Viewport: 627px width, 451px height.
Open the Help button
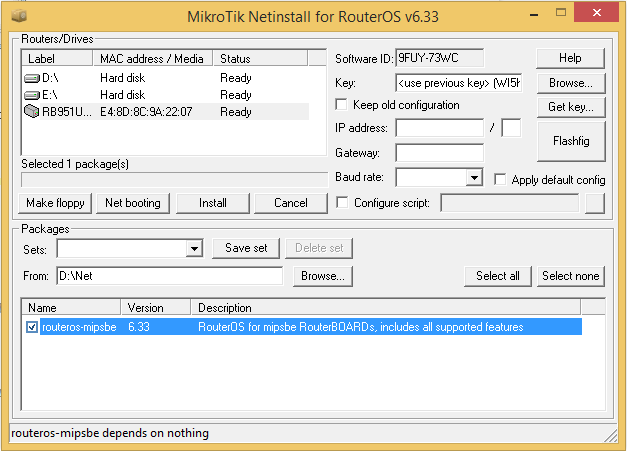coord(570,58)
